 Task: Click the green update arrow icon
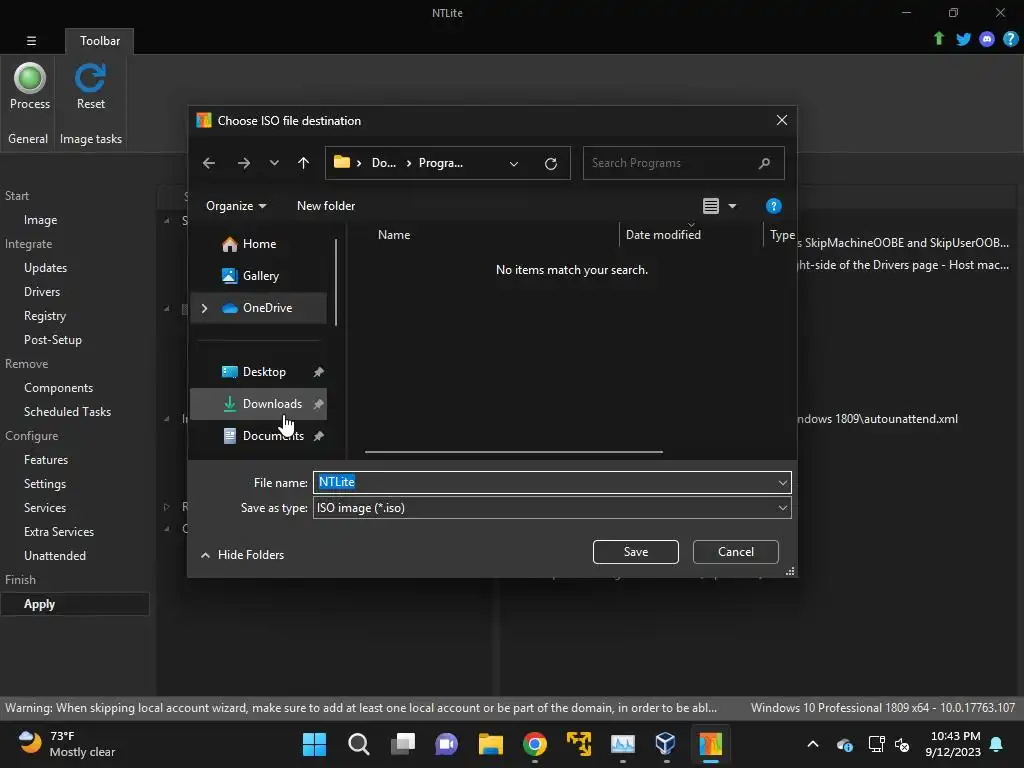coord(938,39)
